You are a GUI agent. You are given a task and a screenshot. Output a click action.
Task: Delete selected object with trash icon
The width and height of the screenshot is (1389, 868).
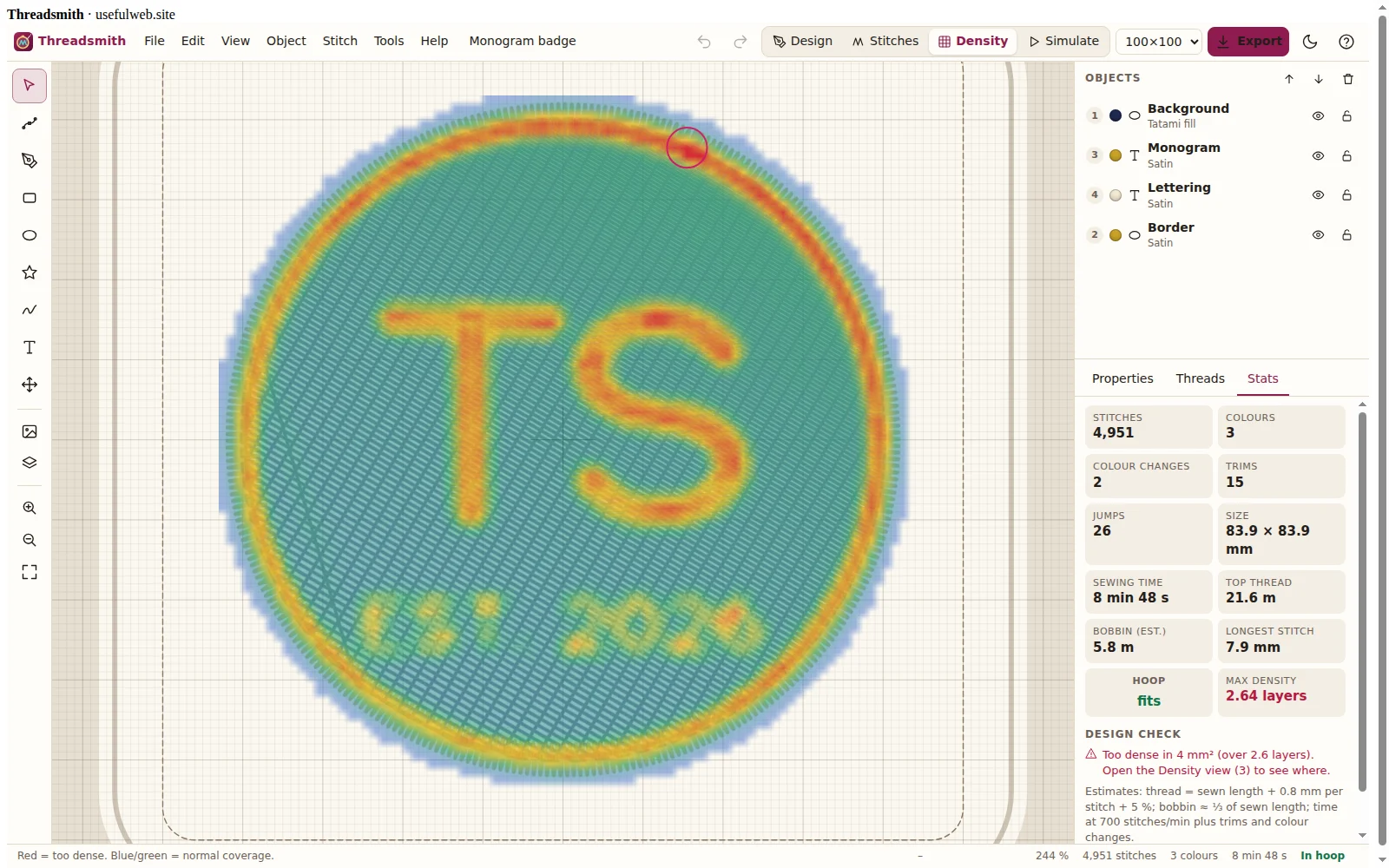point(1348,79)
